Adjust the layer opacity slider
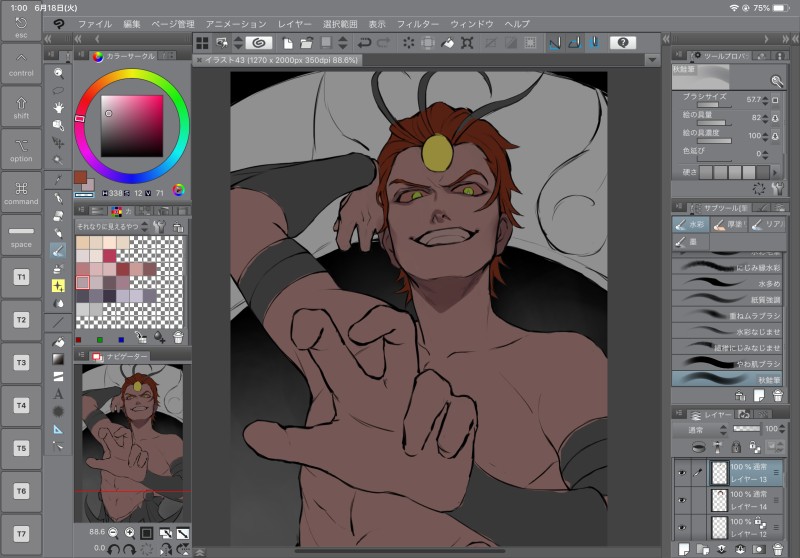This screenshot has height=558, width=800. pos(746,429)
